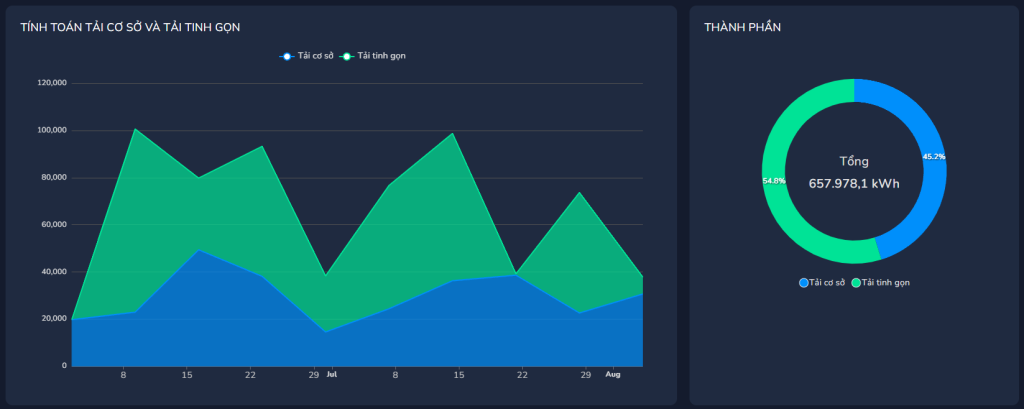1024x409 pixels.
Task: Click the blue dot in the donut chart legend
Action: (804, 283)
